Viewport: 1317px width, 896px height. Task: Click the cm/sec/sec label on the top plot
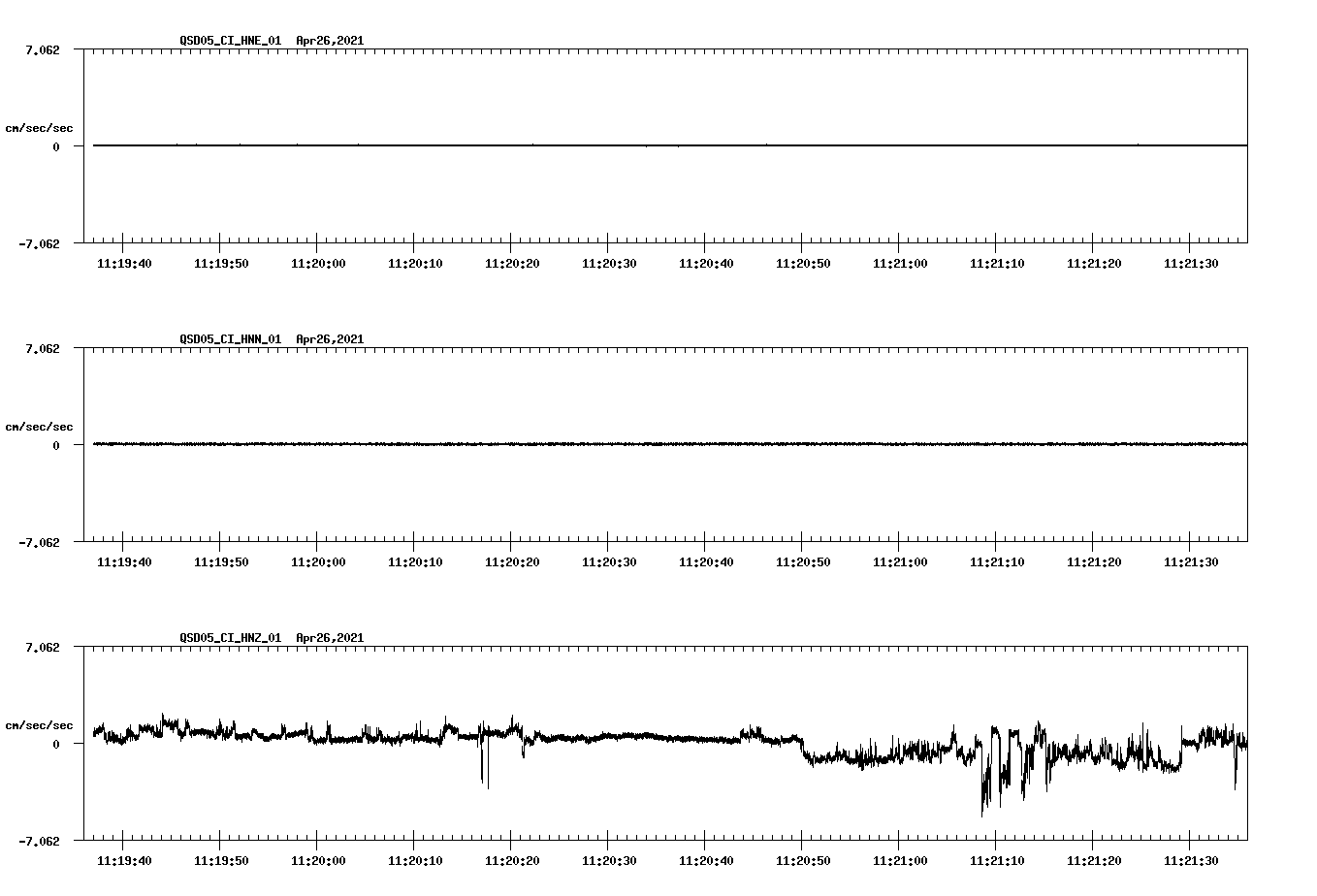pos(40,127)
